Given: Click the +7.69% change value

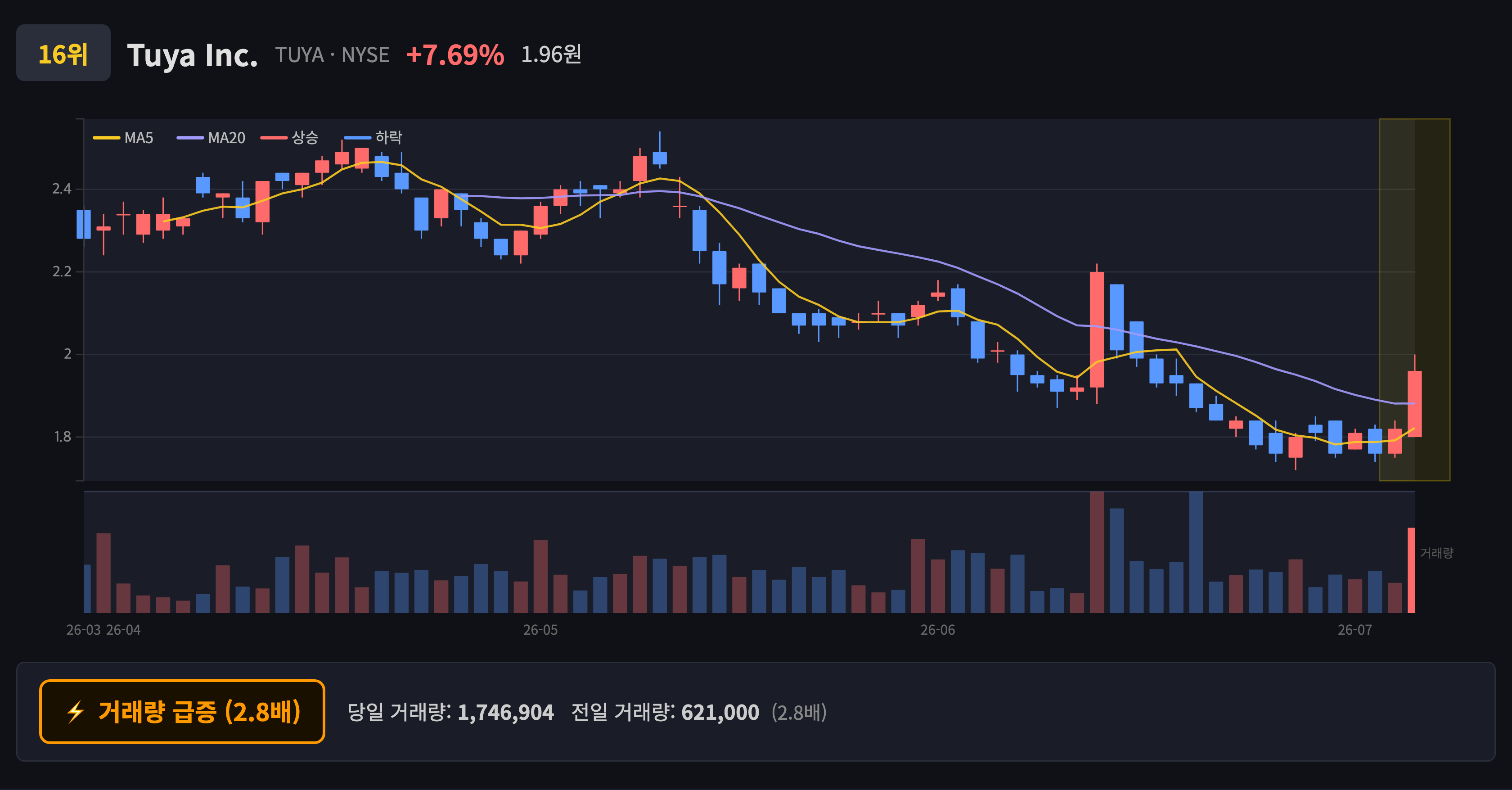Looking at the screenshot, I should [x=455, y=54].
